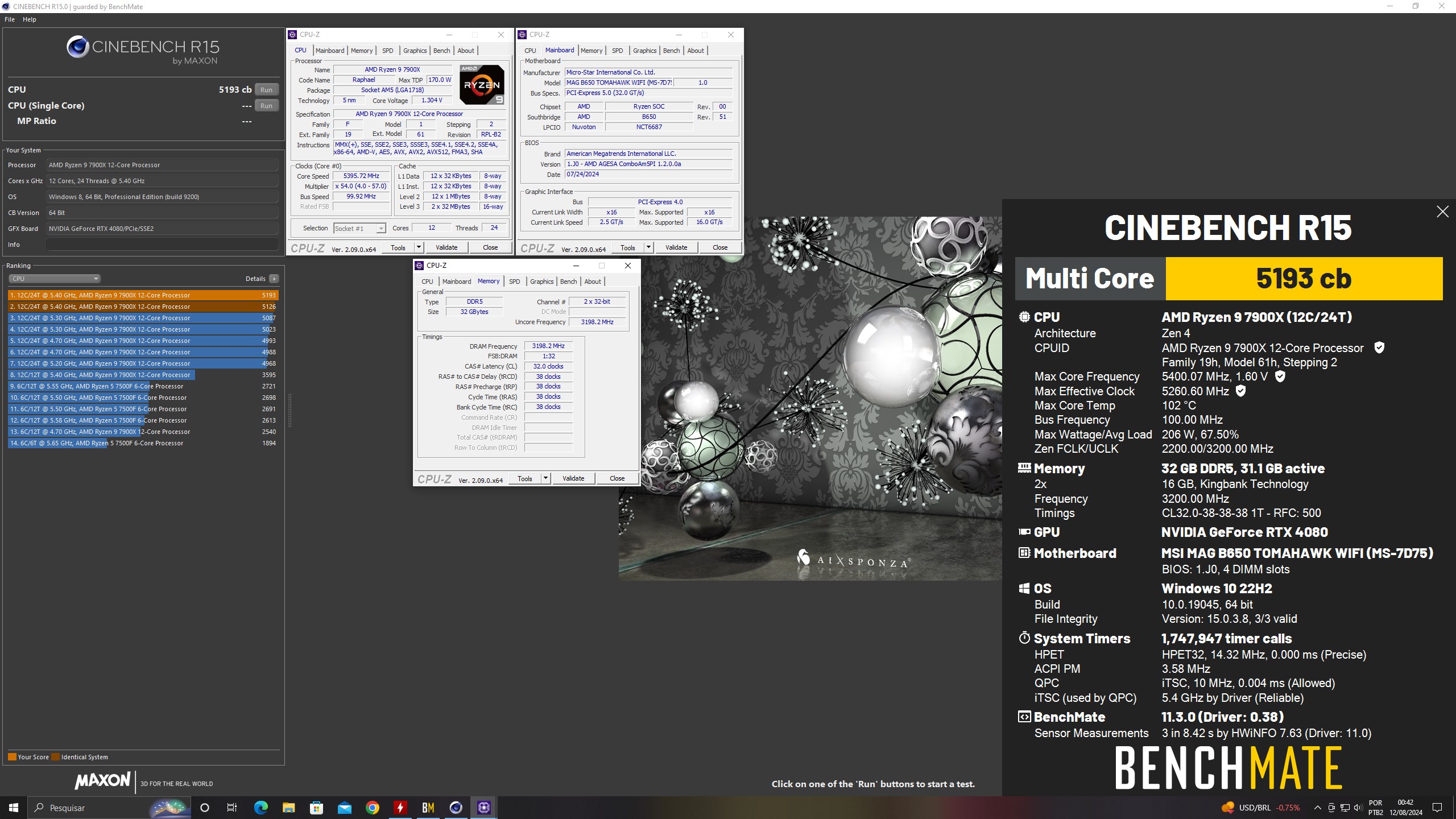This screenshot has height=819, width=1456.
Task: Open USD/BRL currency widget on taskbar
Action: [1260, 808]
